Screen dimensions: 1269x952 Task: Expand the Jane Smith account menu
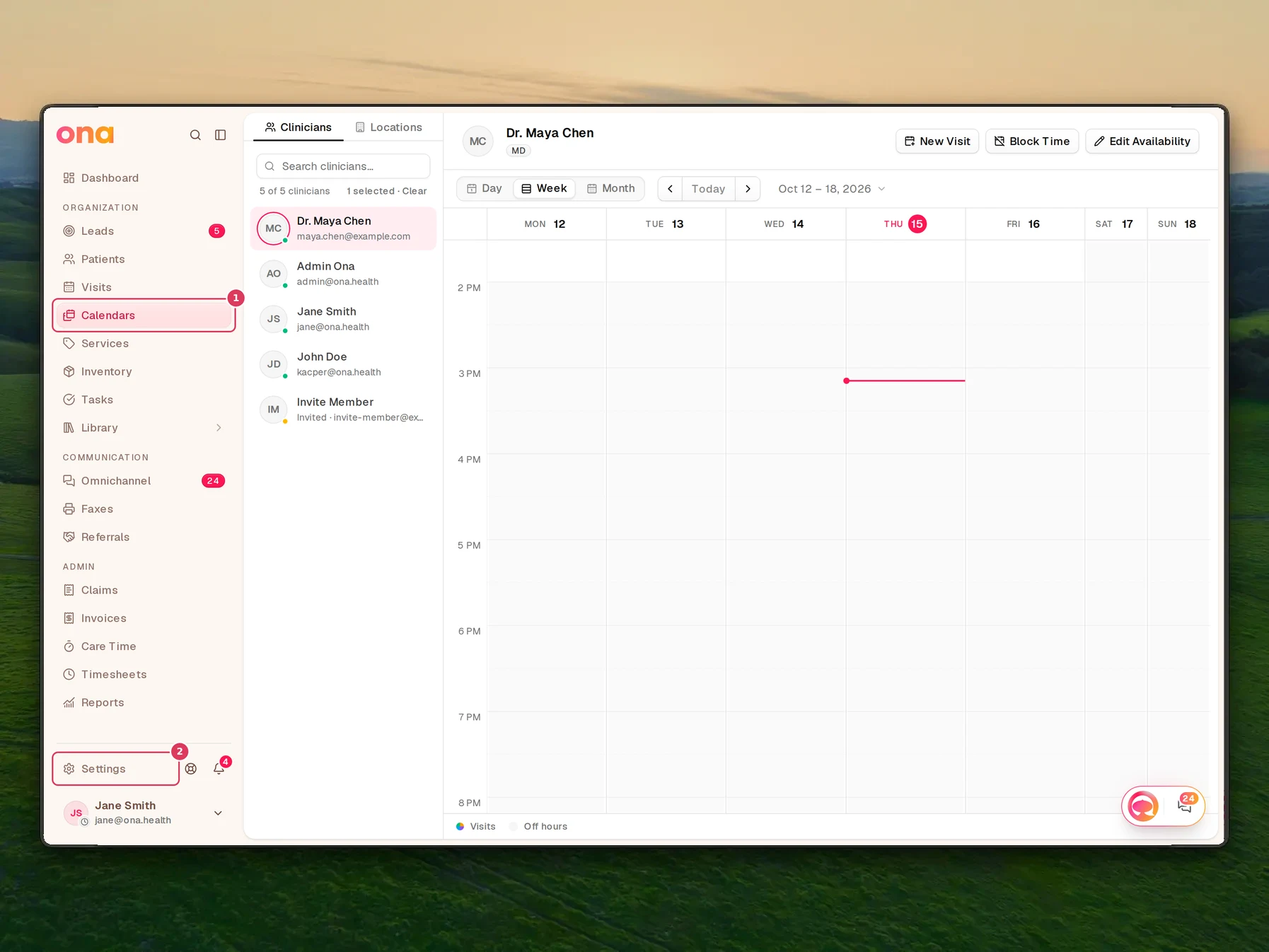pyautogui.click(x=144, y=813)
